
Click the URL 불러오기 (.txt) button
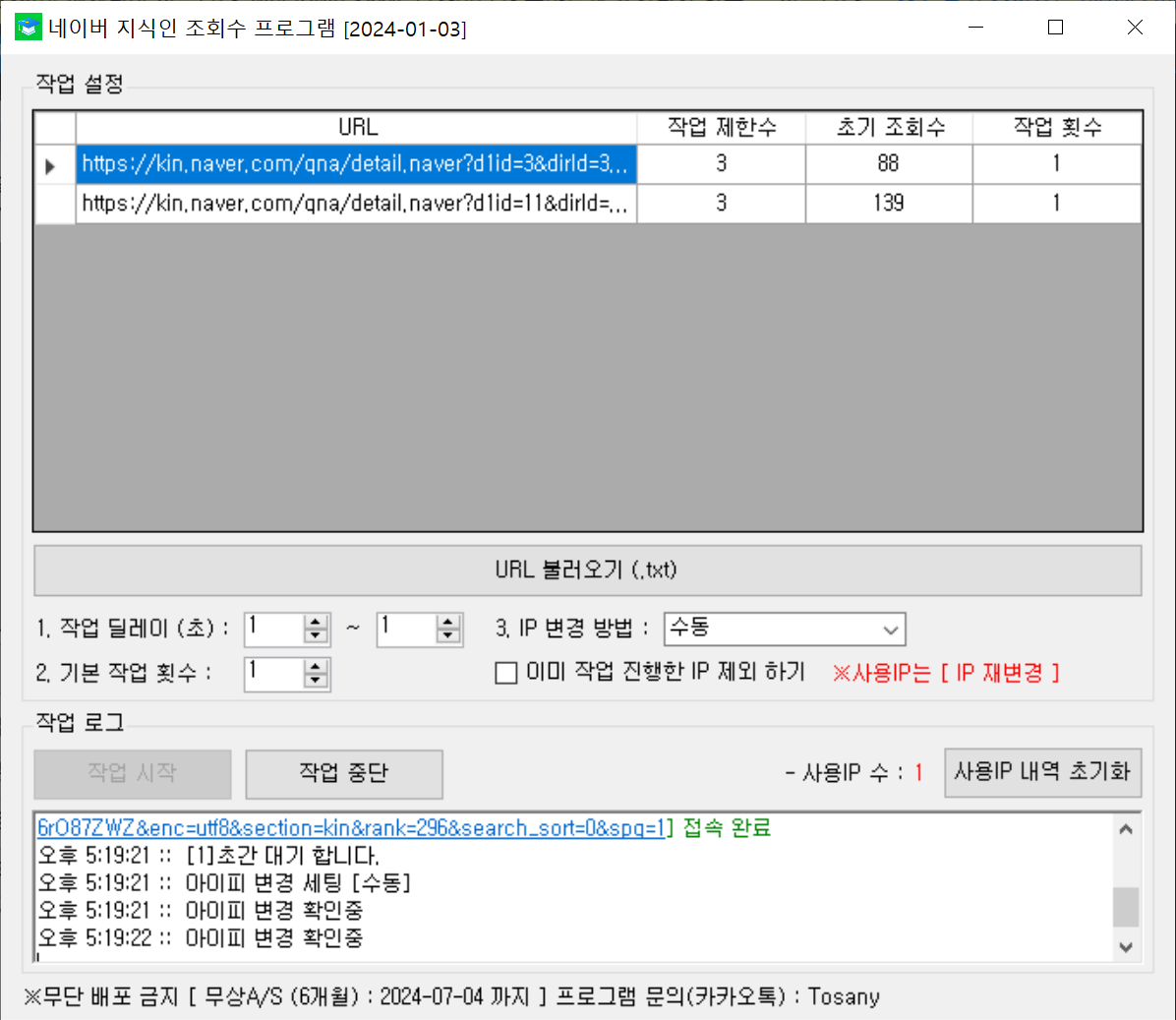588,570
